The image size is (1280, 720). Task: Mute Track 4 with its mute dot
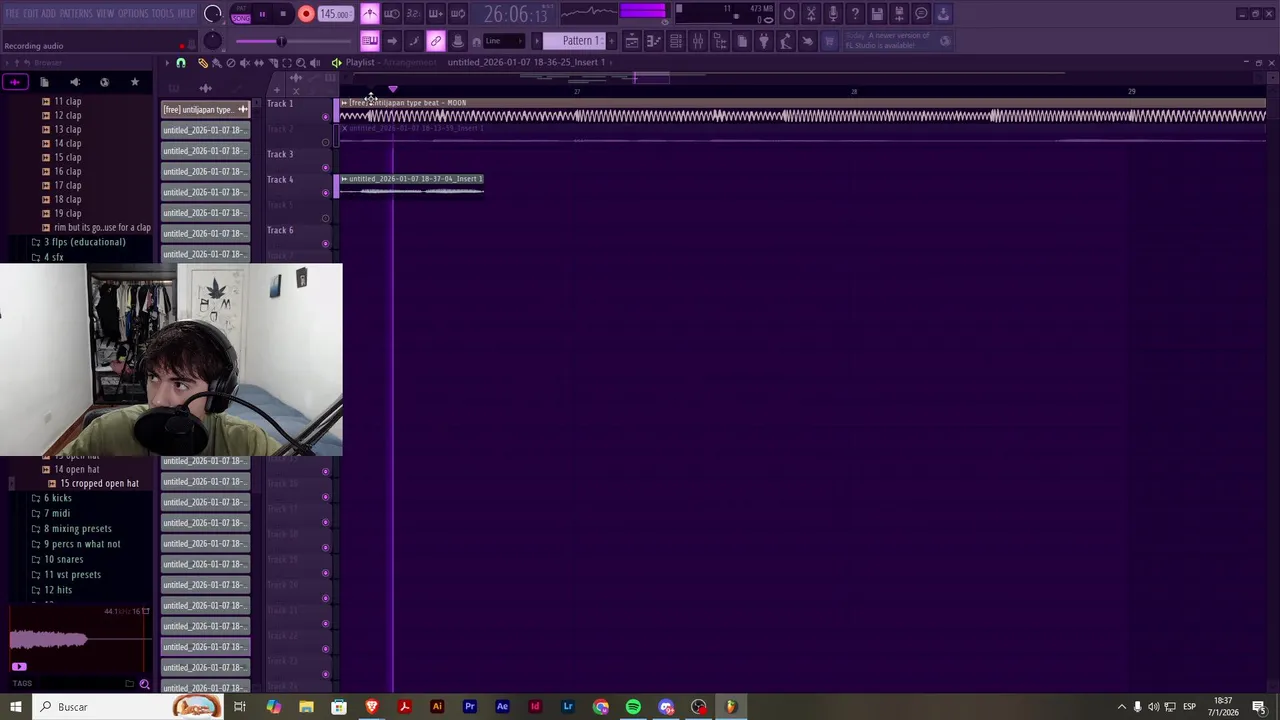tap(325, 193)
